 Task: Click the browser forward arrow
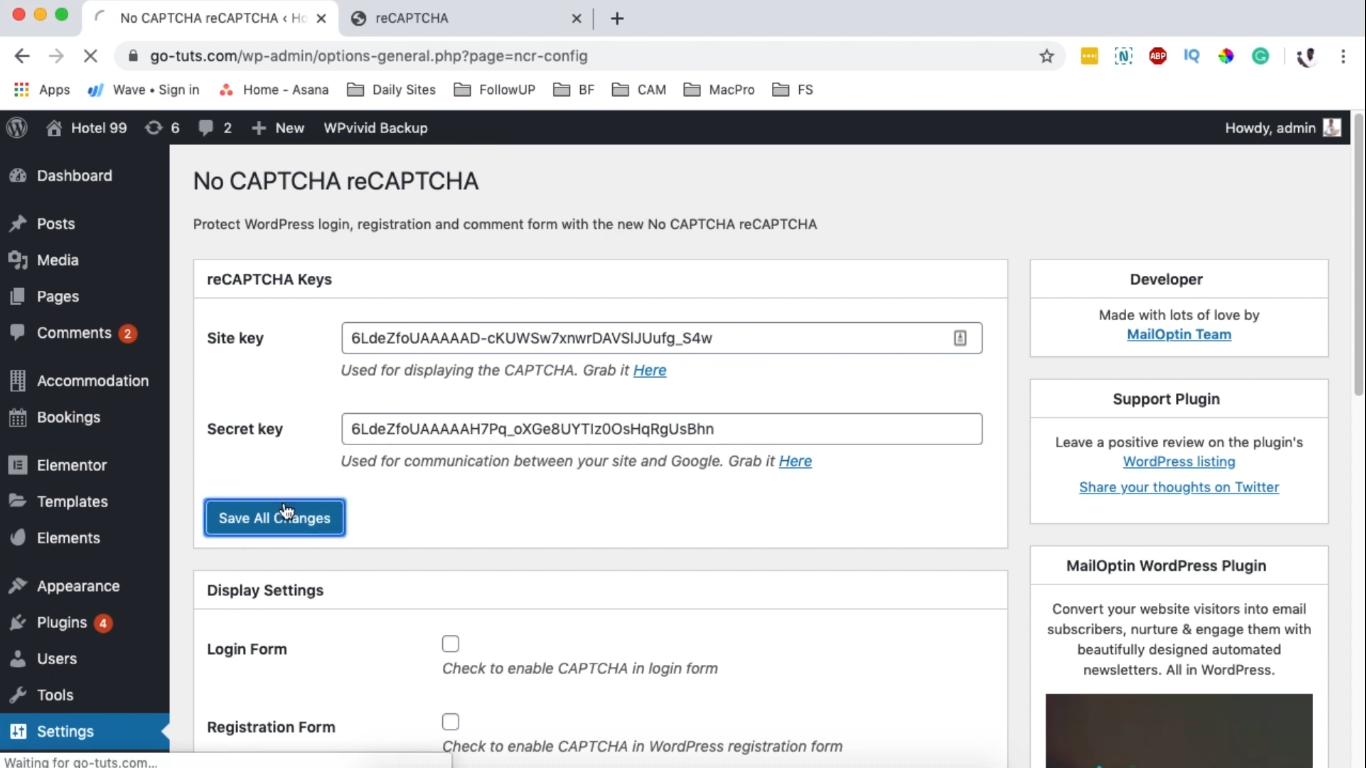pyautogui.click(x=56, y=56)
